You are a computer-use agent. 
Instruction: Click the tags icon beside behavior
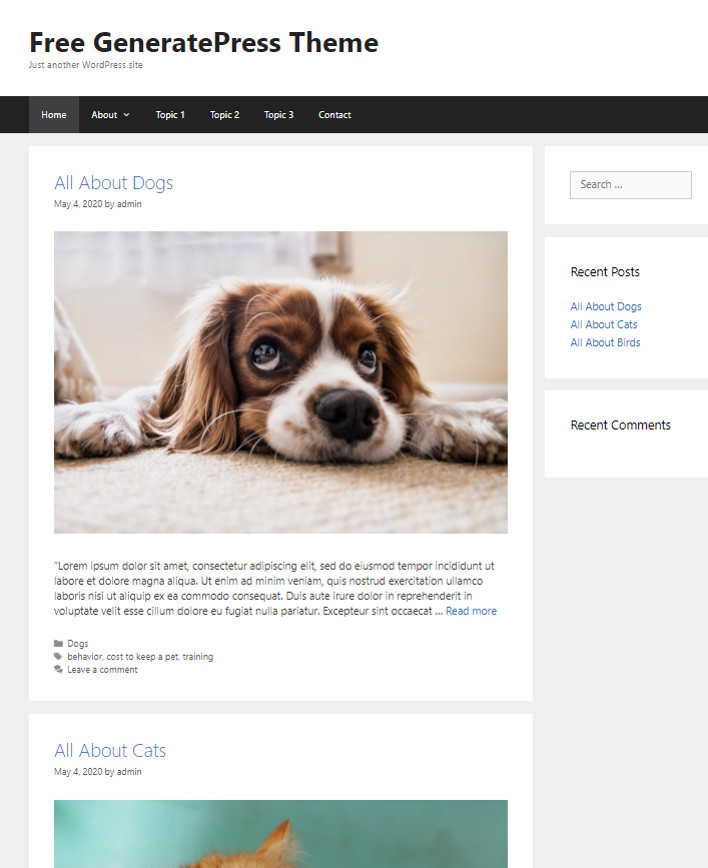tap(58, 656)
